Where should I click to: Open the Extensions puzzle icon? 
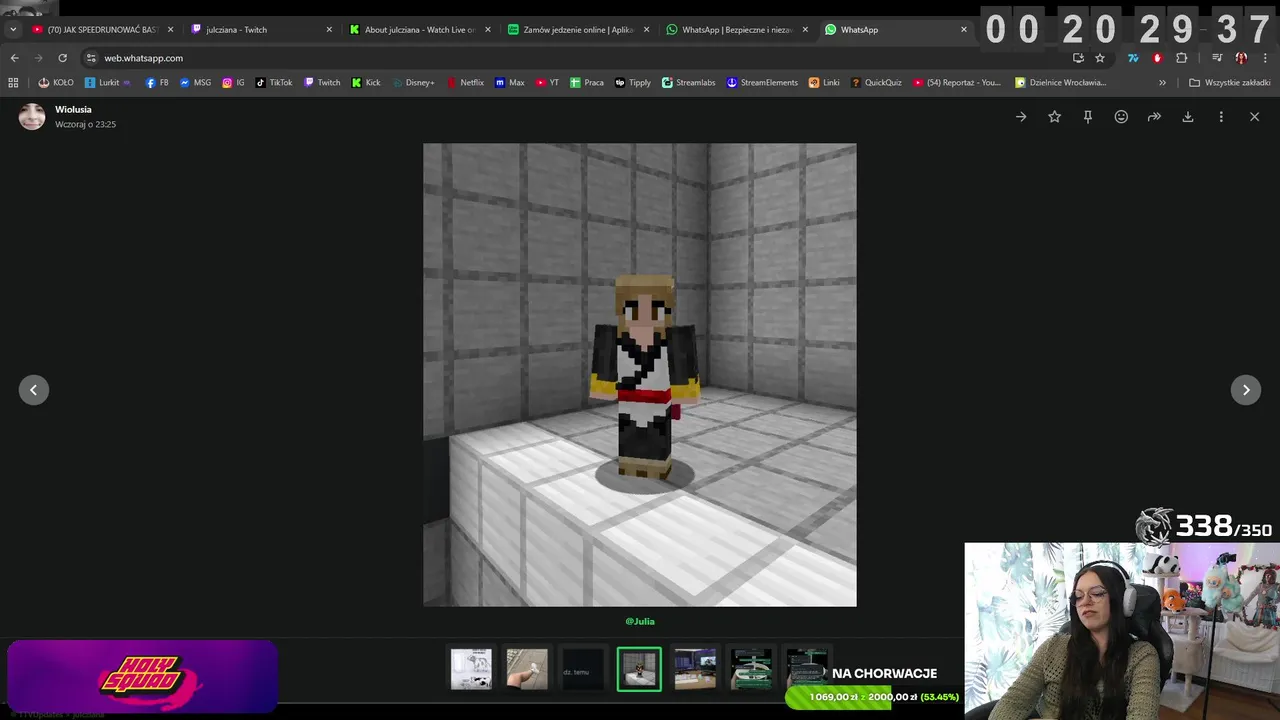click(x=1182, y=58)
